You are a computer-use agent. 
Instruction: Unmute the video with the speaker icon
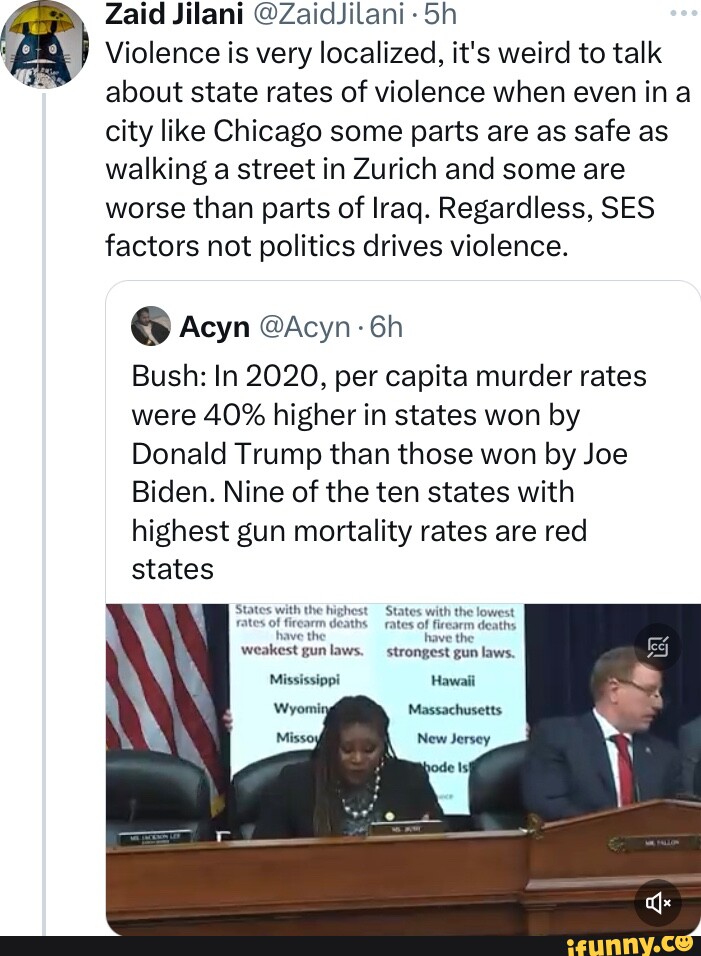point(659,903)
